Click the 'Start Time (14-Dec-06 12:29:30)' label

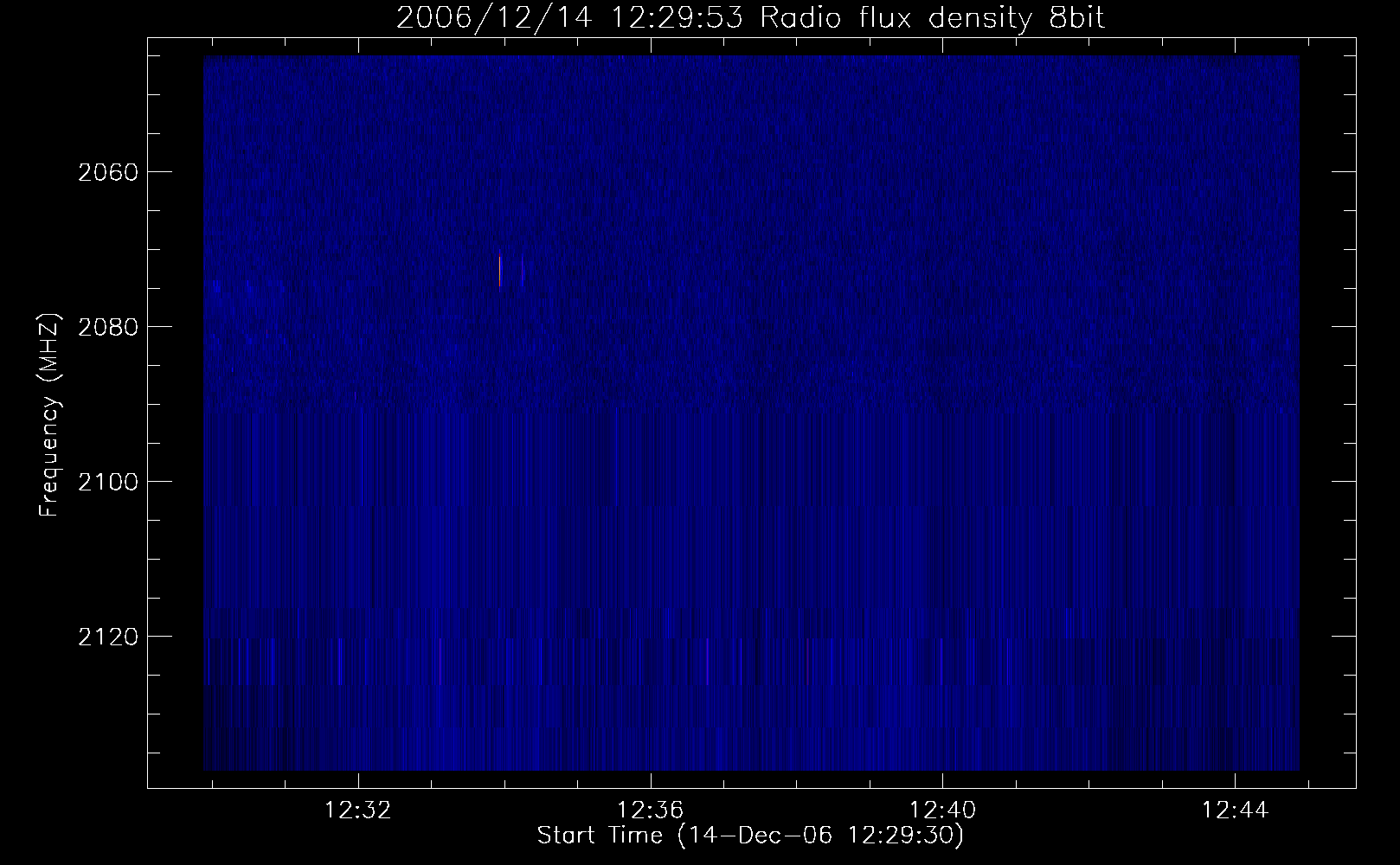[750, 836]
